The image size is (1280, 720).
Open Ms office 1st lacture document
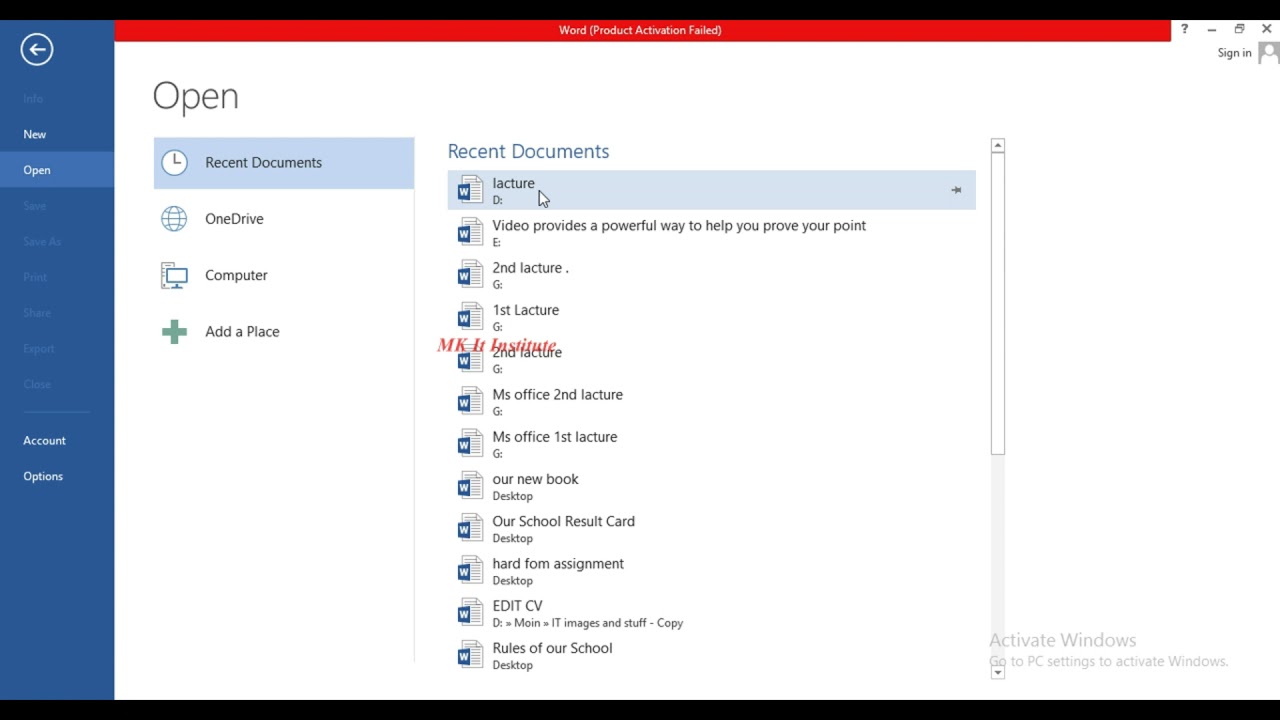pyautogui.click(x=711, y=444)
